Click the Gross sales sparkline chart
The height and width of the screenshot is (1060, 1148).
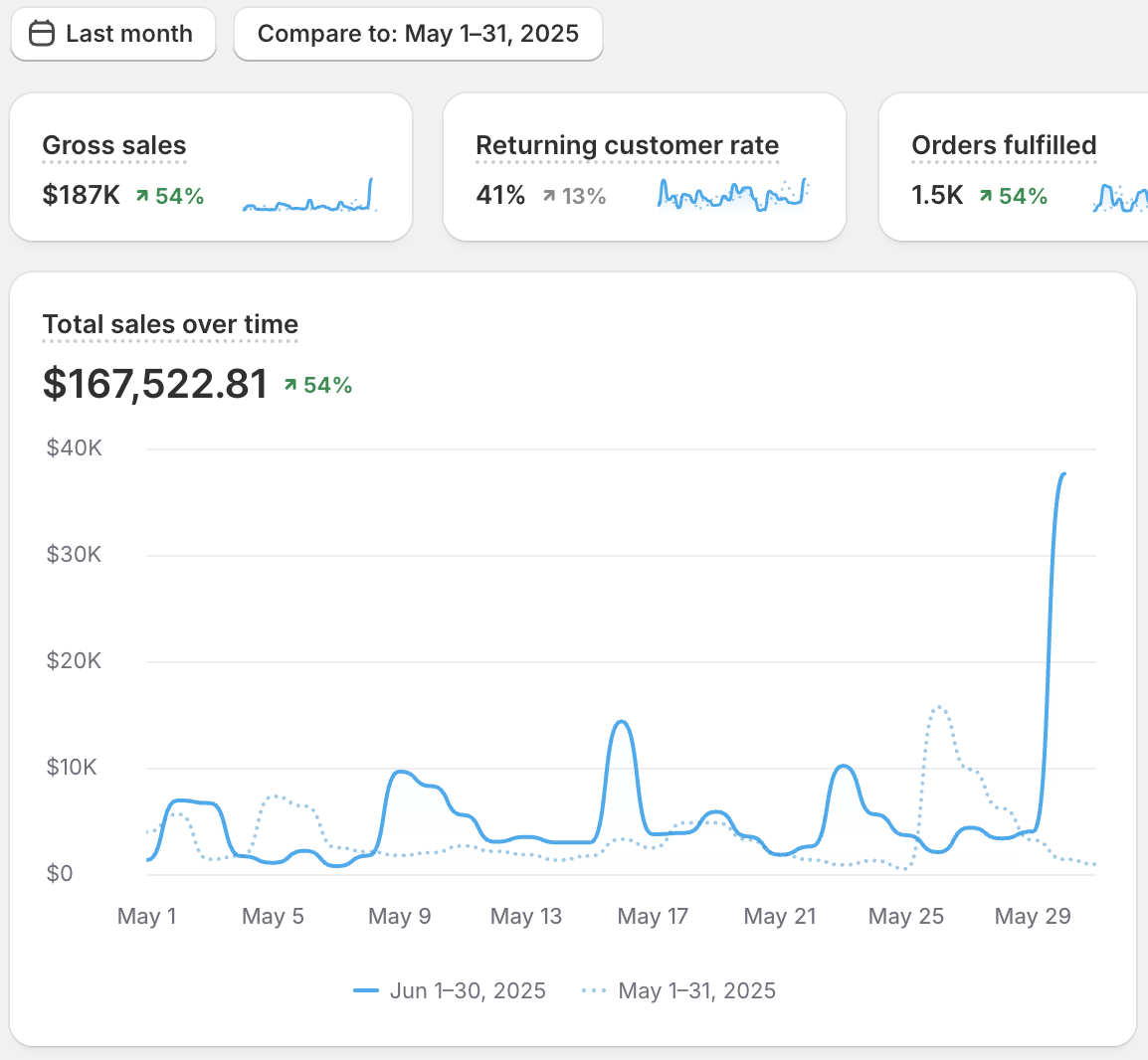click(309, 196)
